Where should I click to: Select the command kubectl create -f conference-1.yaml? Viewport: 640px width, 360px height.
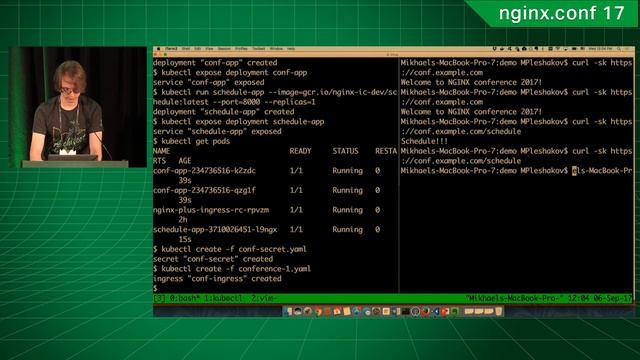point(236,268)
